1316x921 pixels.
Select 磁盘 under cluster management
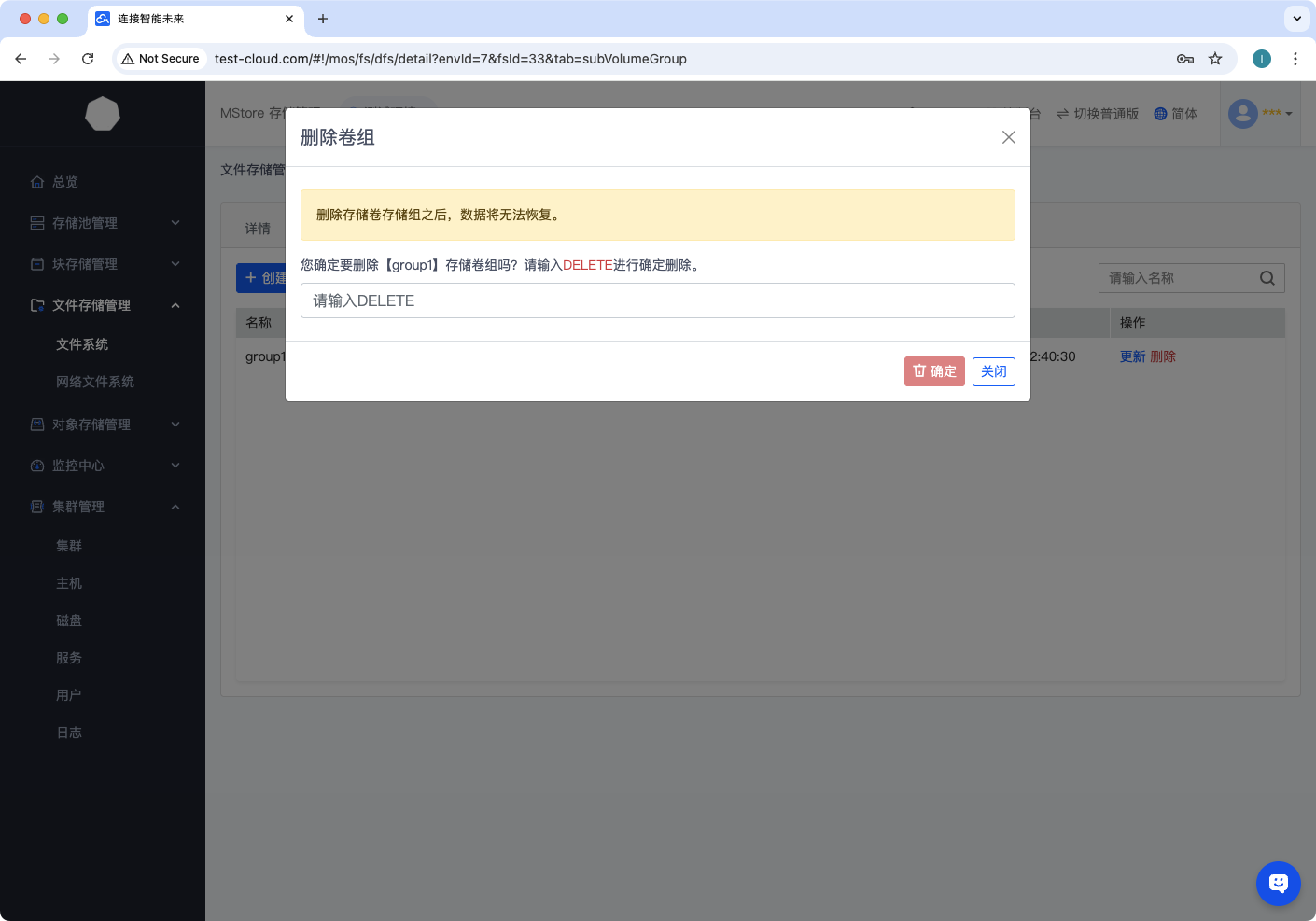tap(69, 621)
